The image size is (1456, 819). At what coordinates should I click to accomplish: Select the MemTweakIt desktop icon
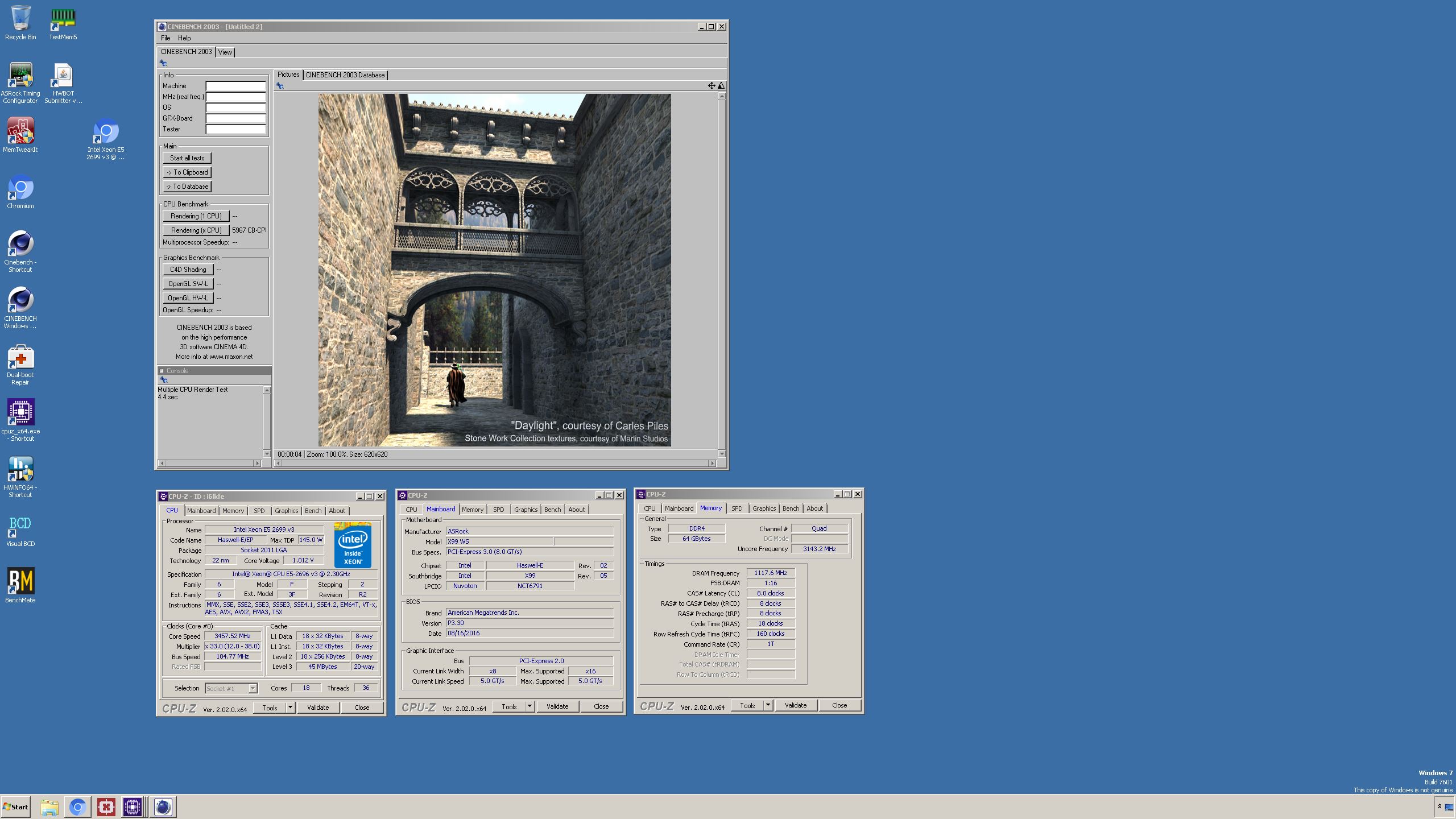pos(20,135)
